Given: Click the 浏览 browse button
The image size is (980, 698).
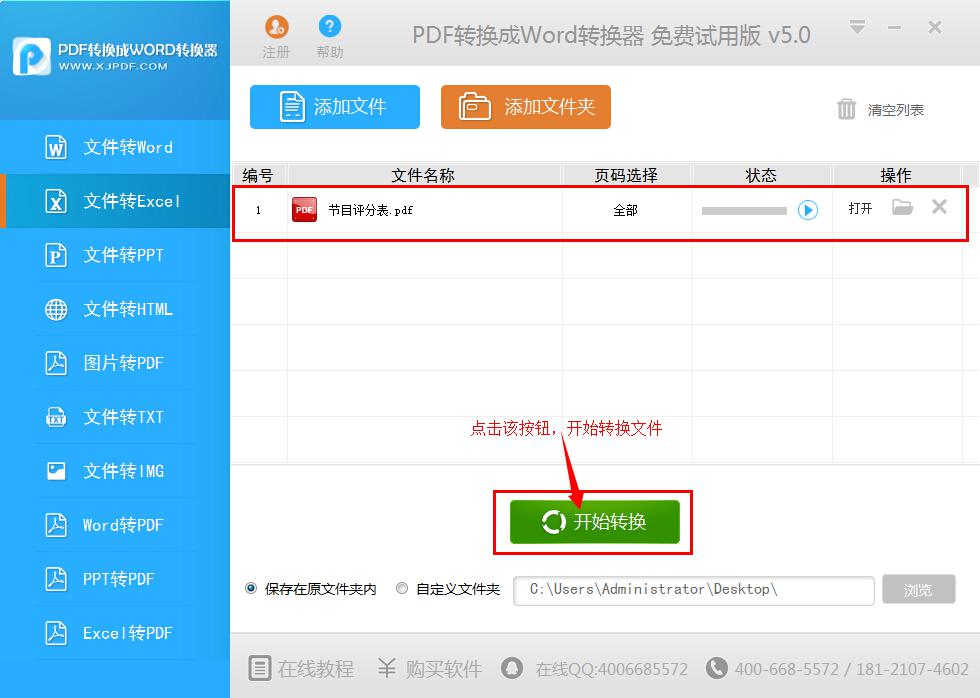Looking at the screenshot, I should [x=919, y=589].
